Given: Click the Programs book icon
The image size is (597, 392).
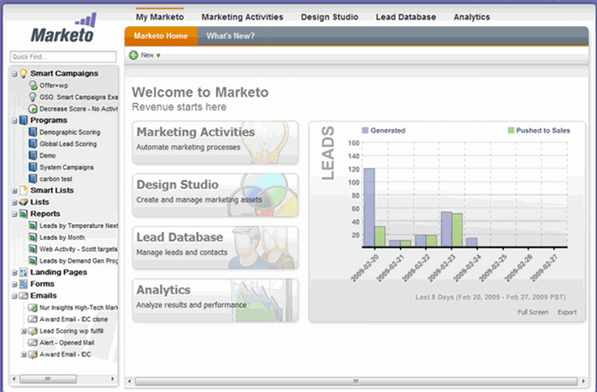Looking at the screenshot, I should tap(24, 120).
